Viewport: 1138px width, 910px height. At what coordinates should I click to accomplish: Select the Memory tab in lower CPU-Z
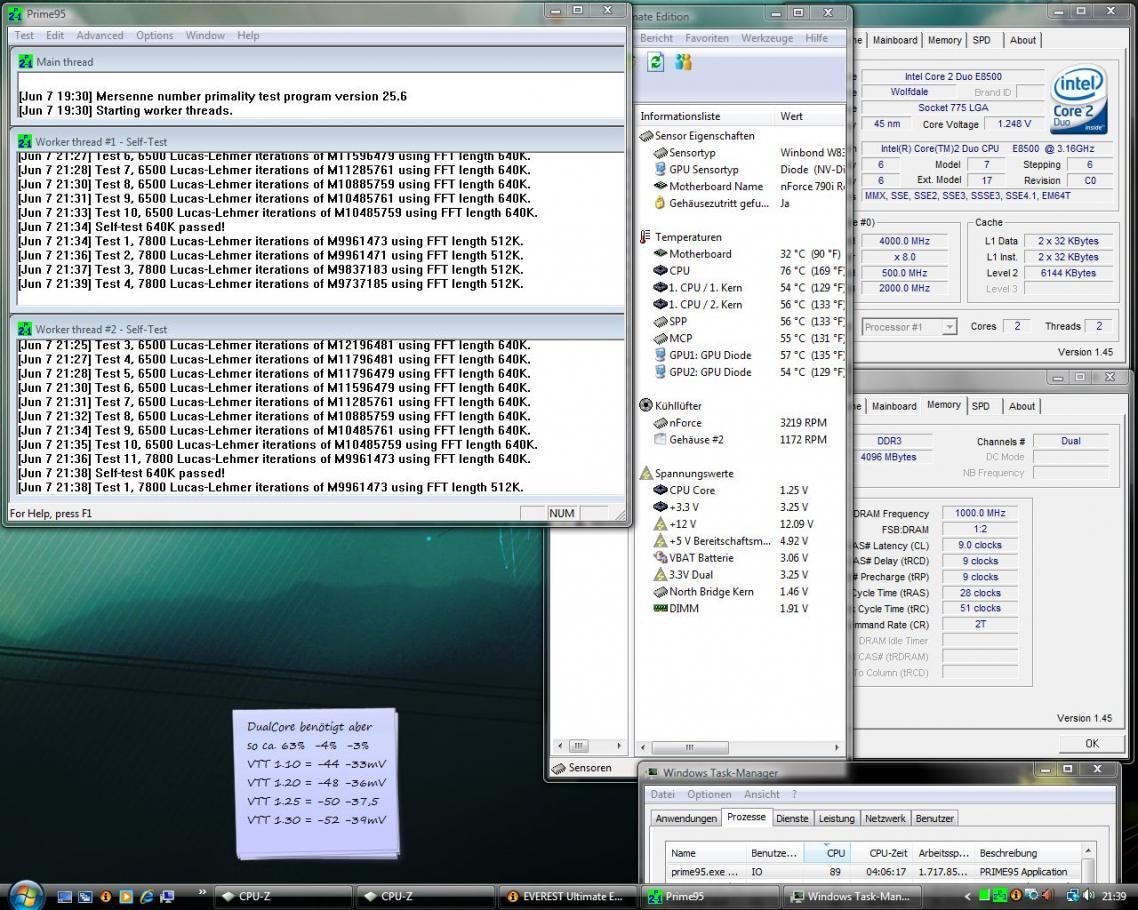coord(943,405)
